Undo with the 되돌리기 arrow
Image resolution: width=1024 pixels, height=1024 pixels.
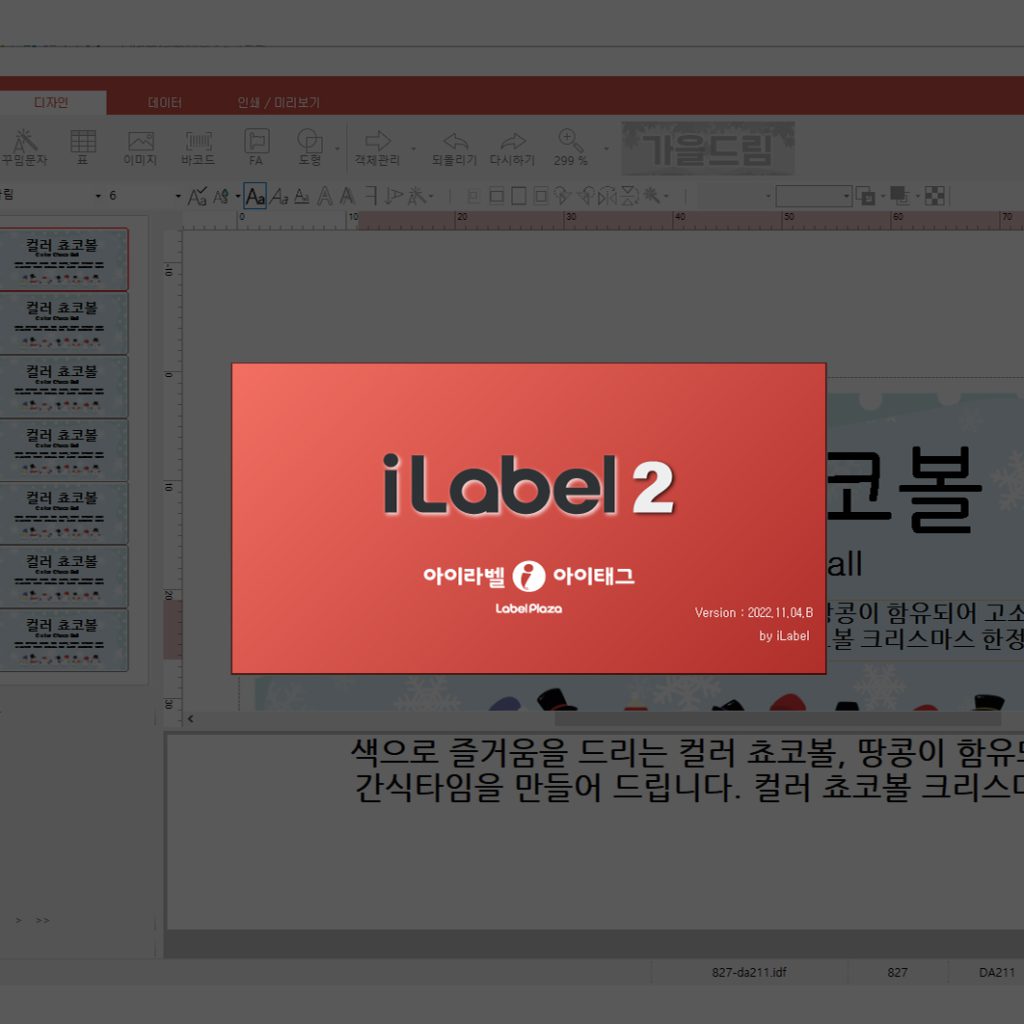pos(455,148)
